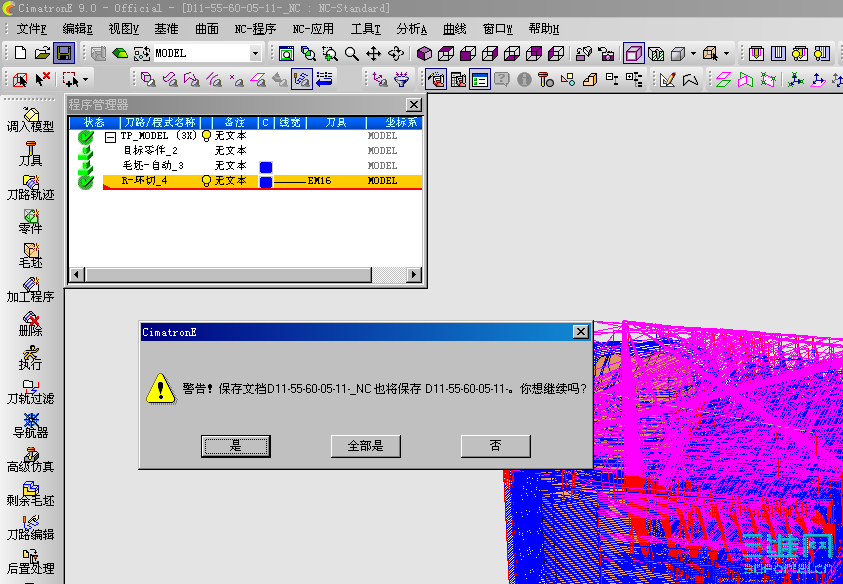Viewport: 843px width, 584px height.
Task: Click the expand tree toolbar icon
Action: pyautogui.click(x=634, y=80)
